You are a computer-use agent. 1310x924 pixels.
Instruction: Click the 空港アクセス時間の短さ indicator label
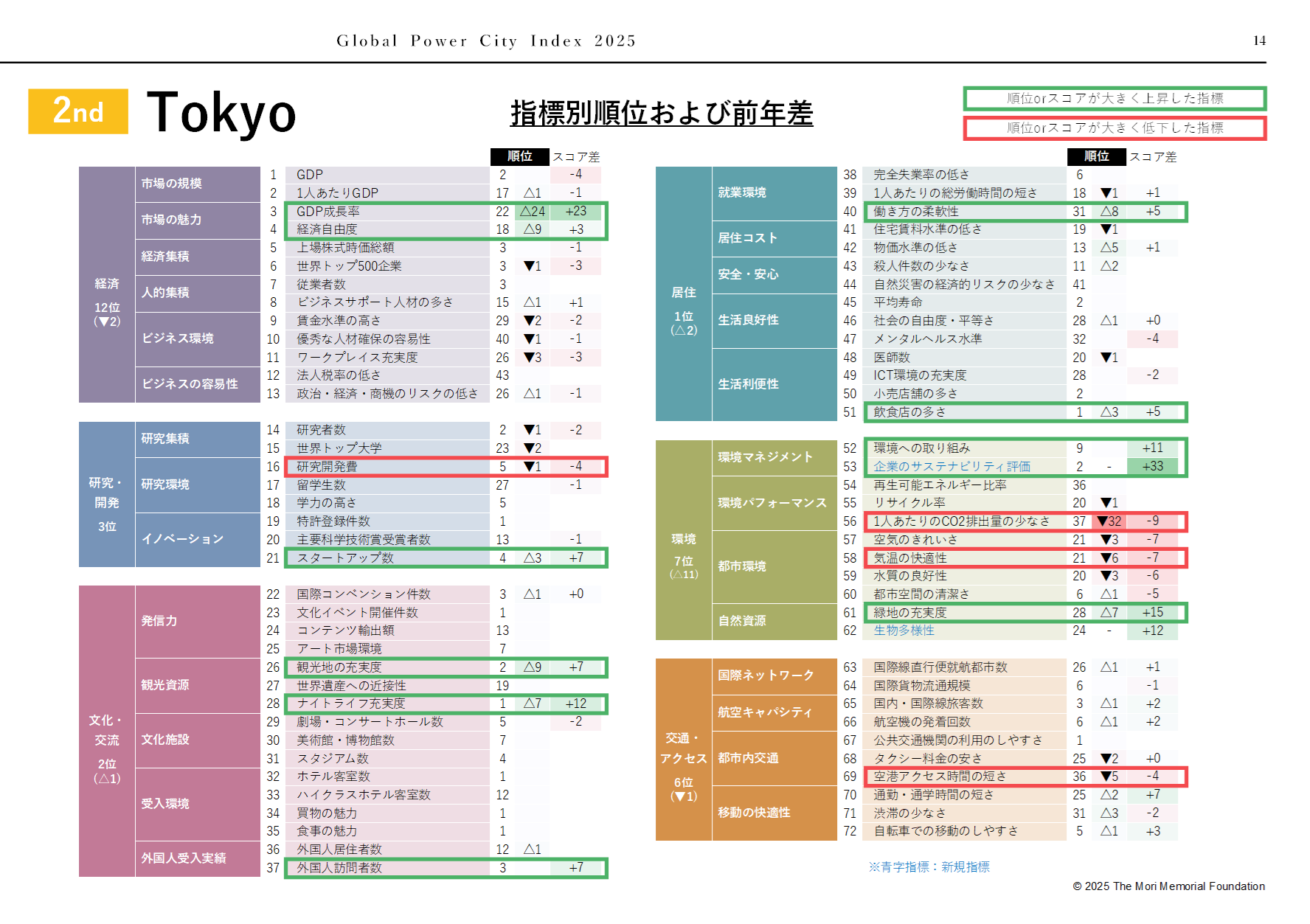tap(940, 777)
